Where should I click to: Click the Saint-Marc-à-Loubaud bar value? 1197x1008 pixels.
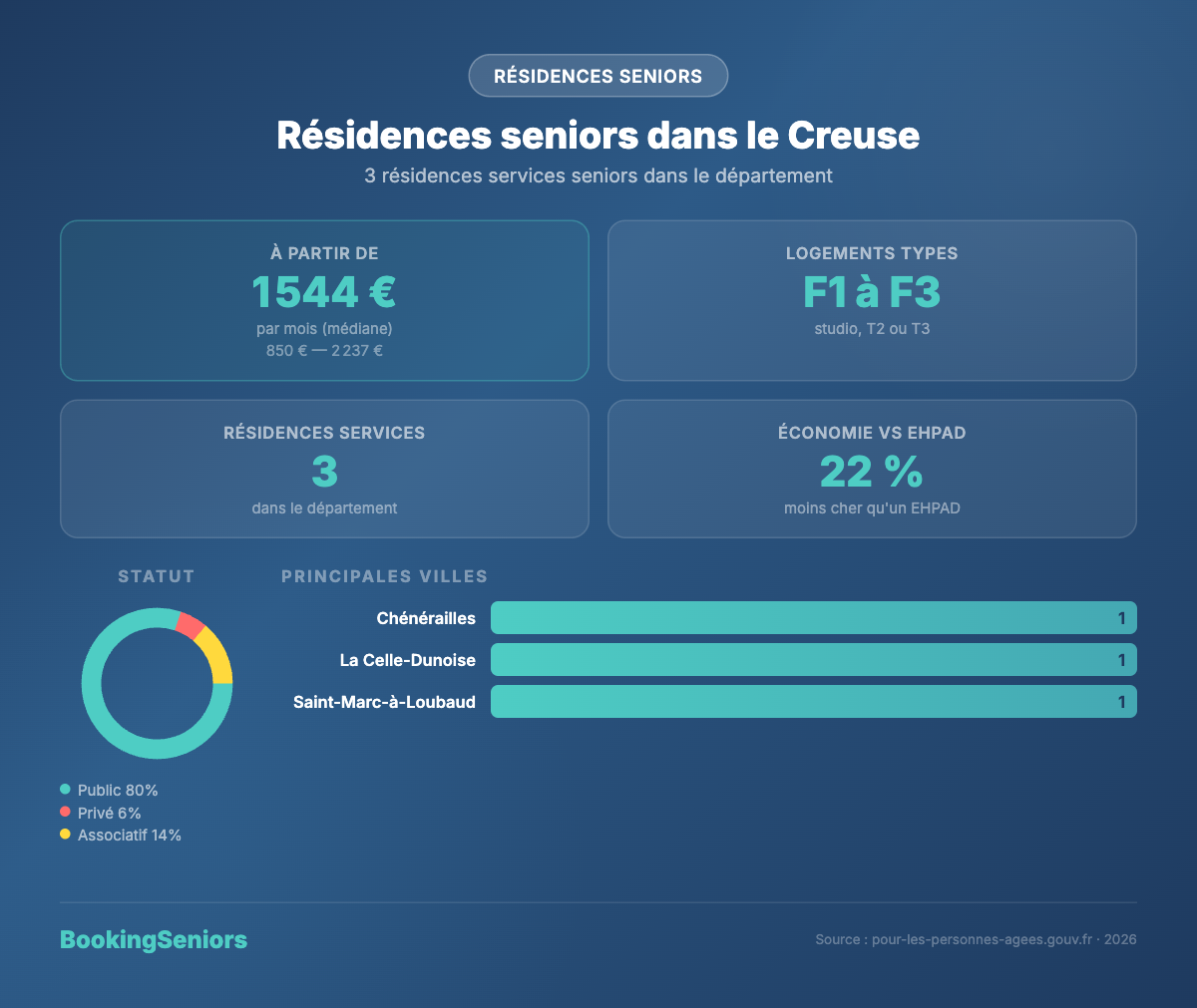(1122, 701)
